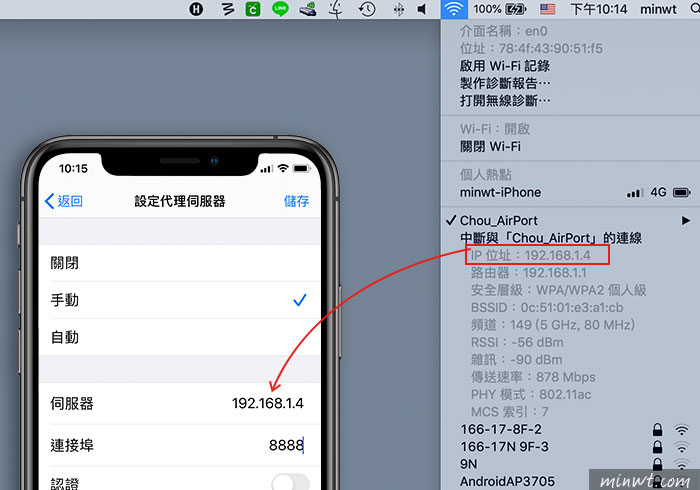Click the black H circle menu icon
This screenshot has width=700, height=490.
[x=196, y=9]
